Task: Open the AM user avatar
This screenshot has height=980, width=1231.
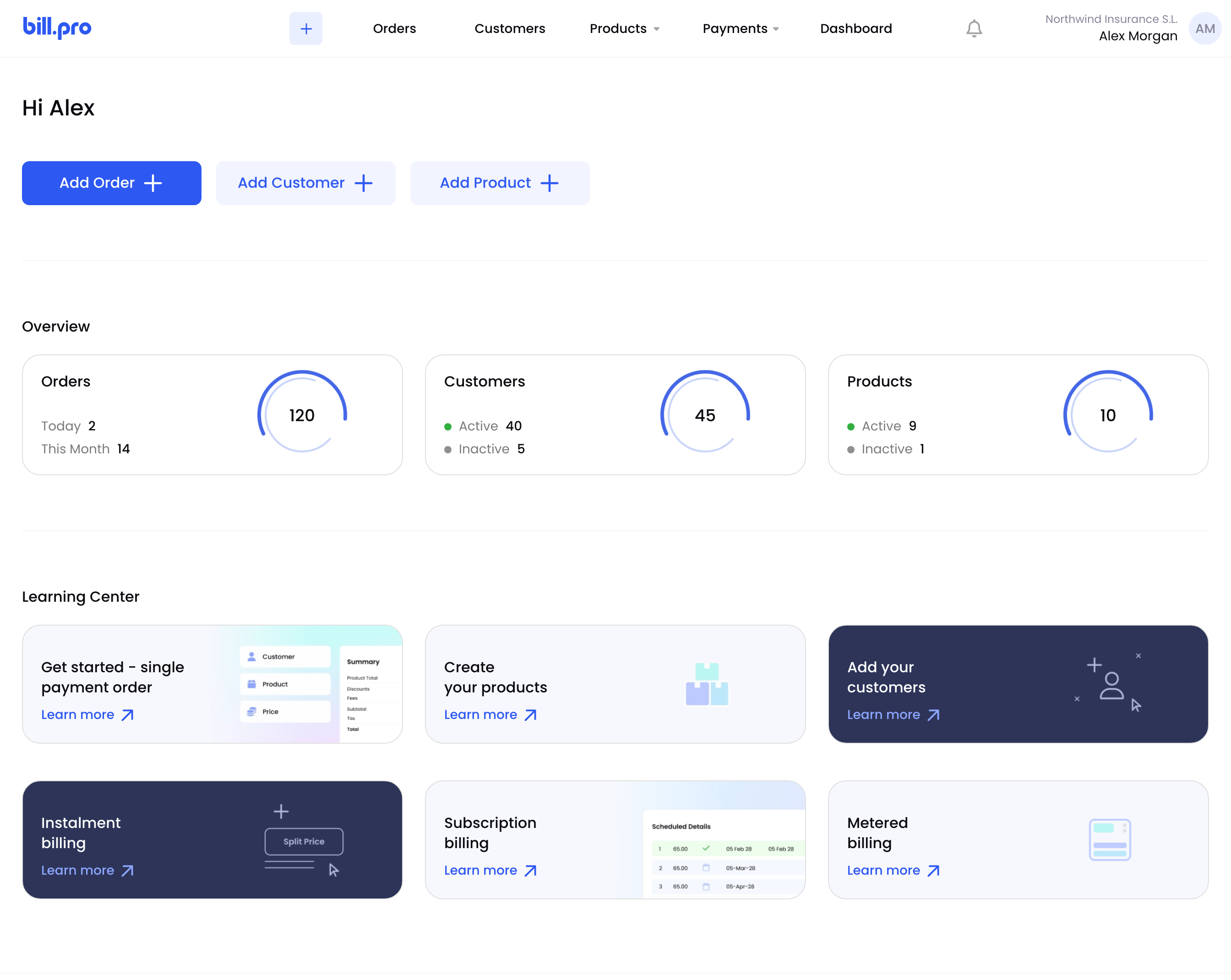Action: (1205, 28)
